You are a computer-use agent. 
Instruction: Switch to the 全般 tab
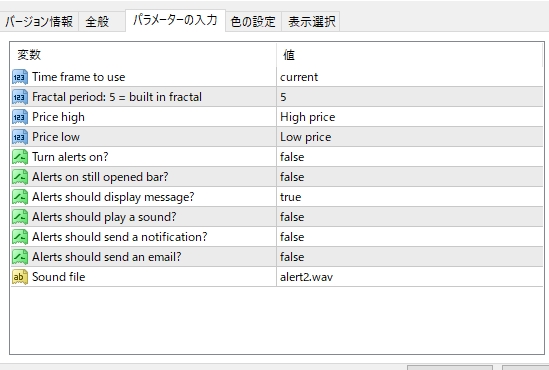pyautogui.click(x=102, y=22)
